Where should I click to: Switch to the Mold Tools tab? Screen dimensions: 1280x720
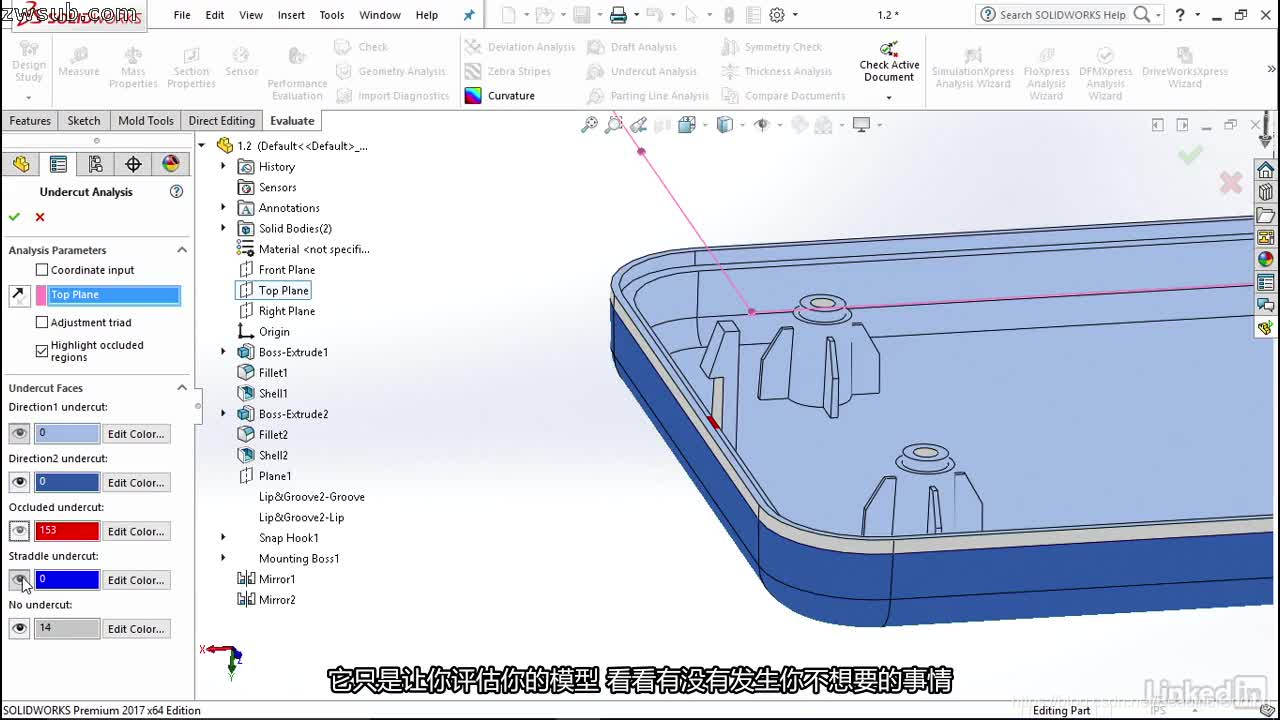click(x=146, y=121)
